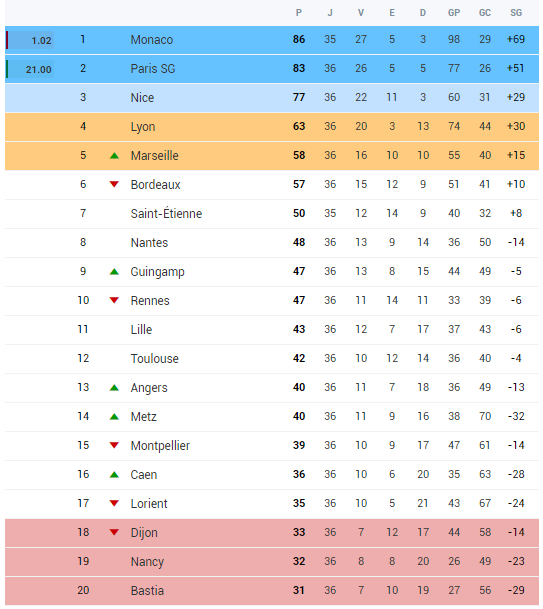543x609 pixels.
Task: Click the green up arrow beside Metz
Action: click(114, 417)
